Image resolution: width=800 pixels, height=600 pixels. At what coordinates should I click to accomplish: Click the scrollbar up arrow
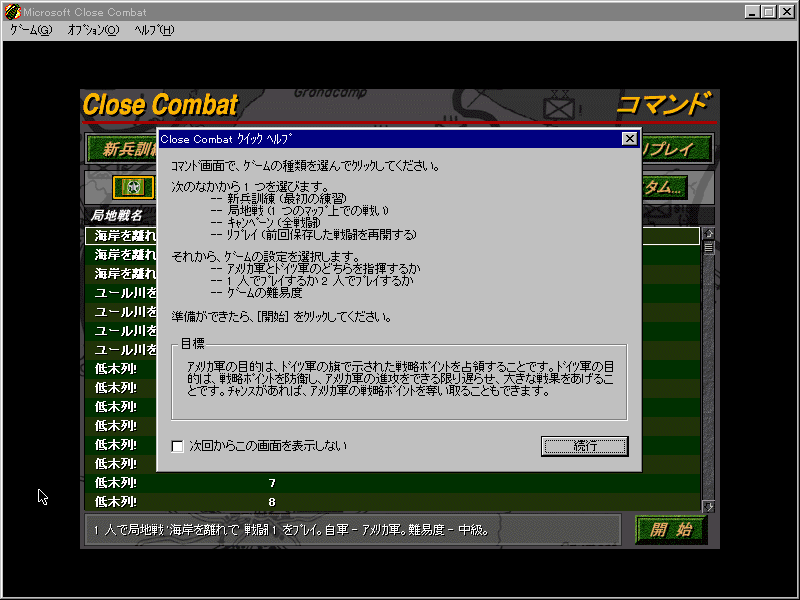coord(710,232)
